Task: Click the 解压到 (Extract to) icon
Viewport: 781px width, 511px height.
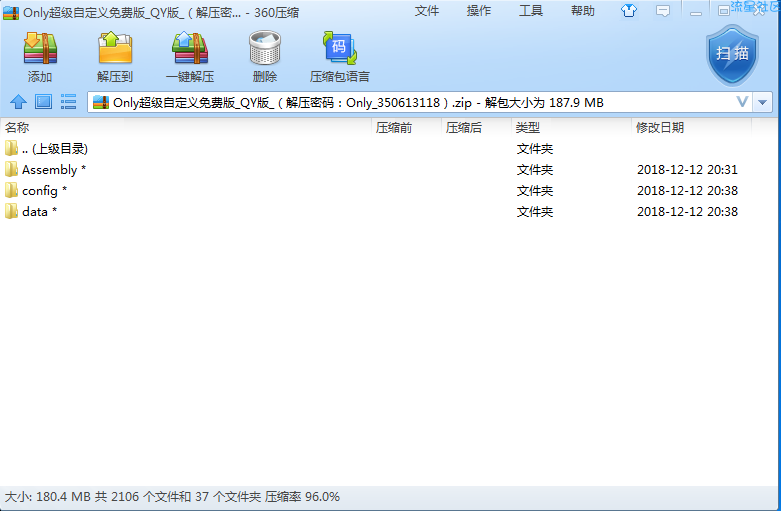Action: (115, 48)
